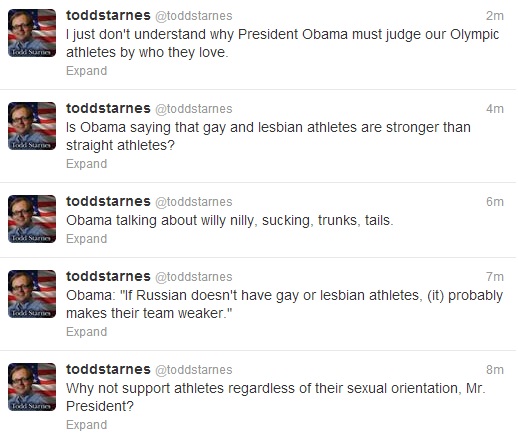Expand the Russian team weaker quote tweet
This screenshot has width=518, height=439.
[87, 332]
